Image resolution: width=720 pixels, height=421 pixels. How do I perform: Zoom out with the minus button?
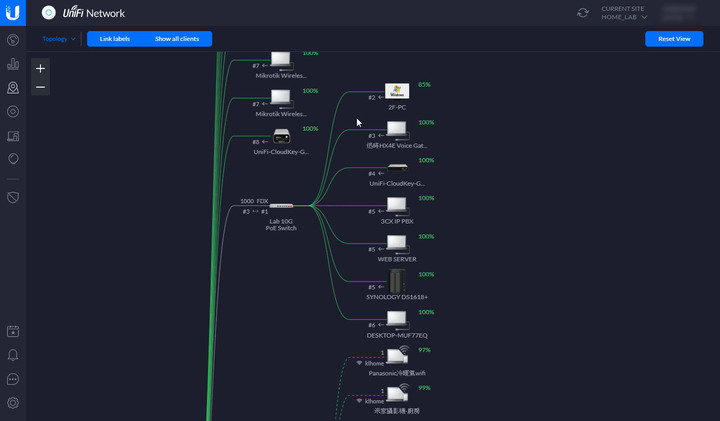pos(40,87)
